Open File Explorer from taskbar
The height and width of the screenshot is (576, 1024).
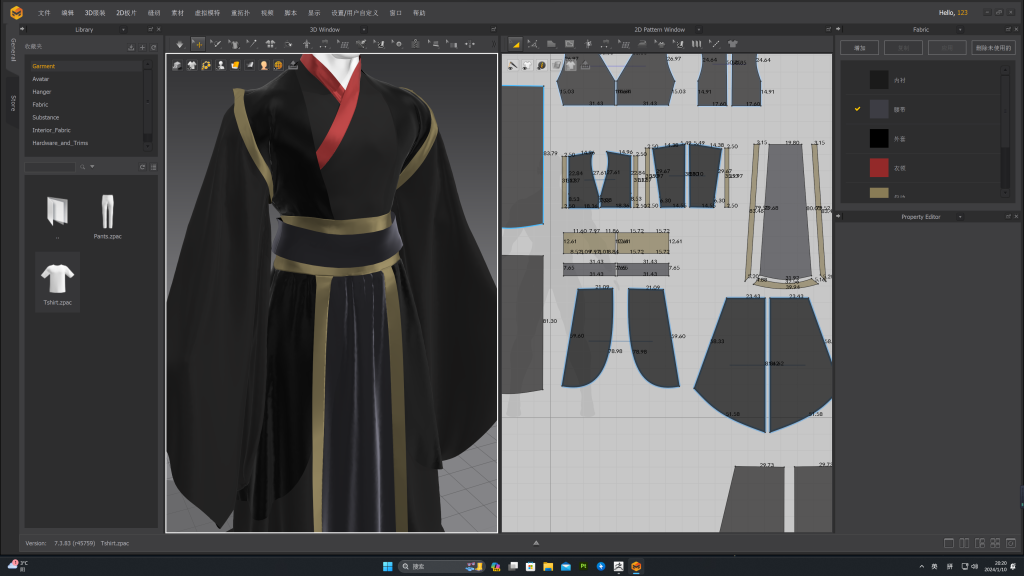tap(548, 566)
